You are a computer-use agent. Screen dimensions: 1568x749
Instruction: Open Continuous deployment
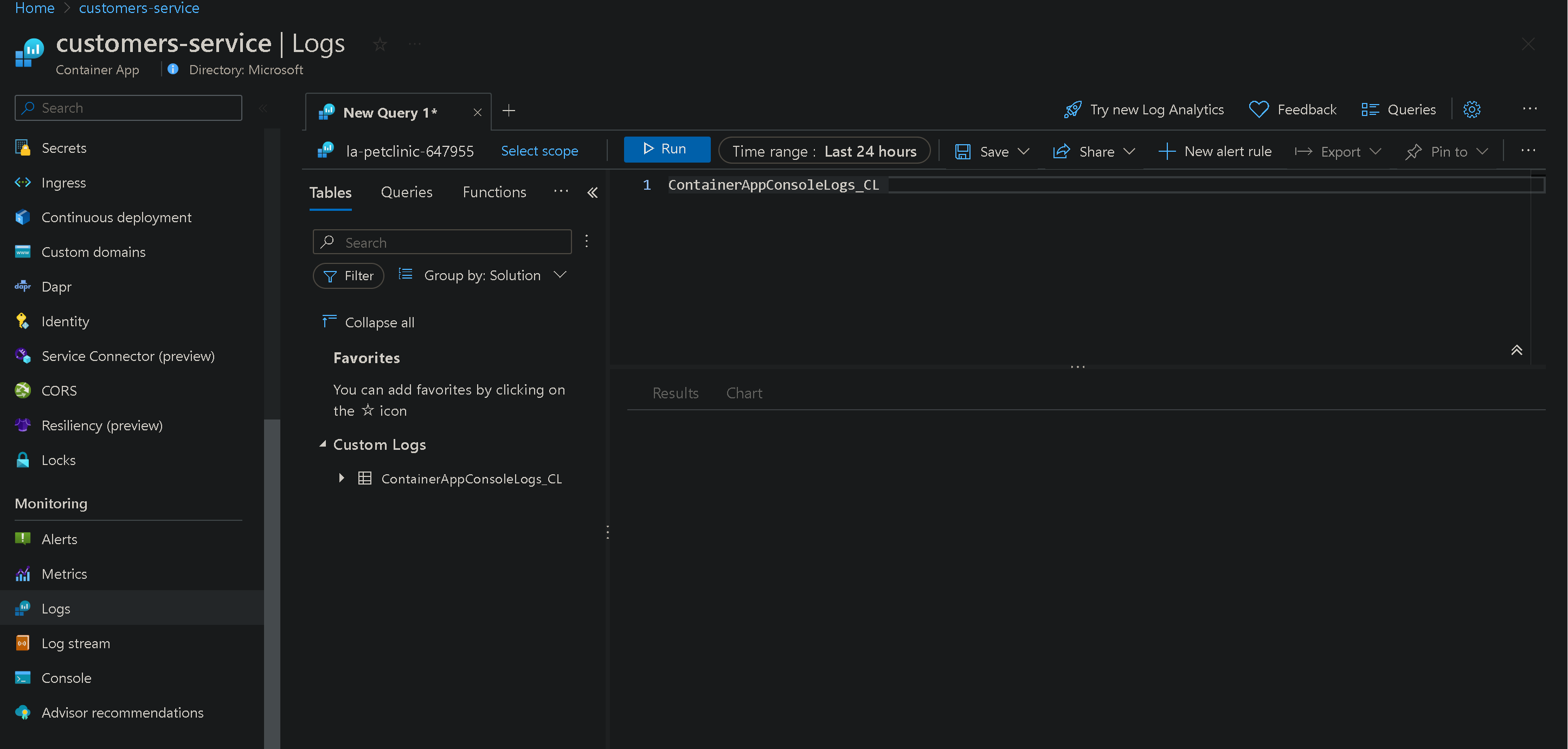tap(116, 217)
